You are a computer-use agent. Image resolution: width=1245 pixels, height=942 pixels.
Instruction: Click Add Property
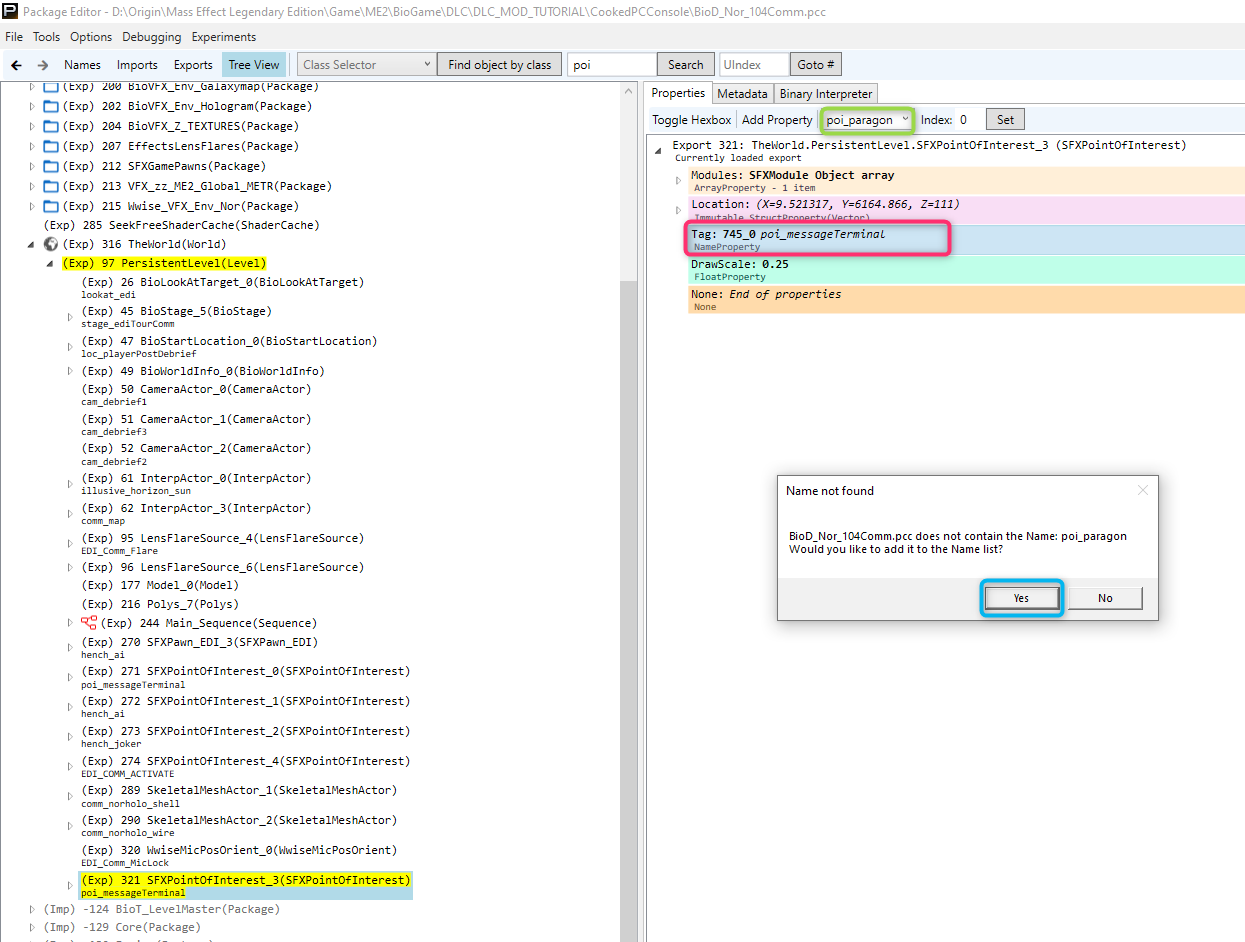coord(777,120)
